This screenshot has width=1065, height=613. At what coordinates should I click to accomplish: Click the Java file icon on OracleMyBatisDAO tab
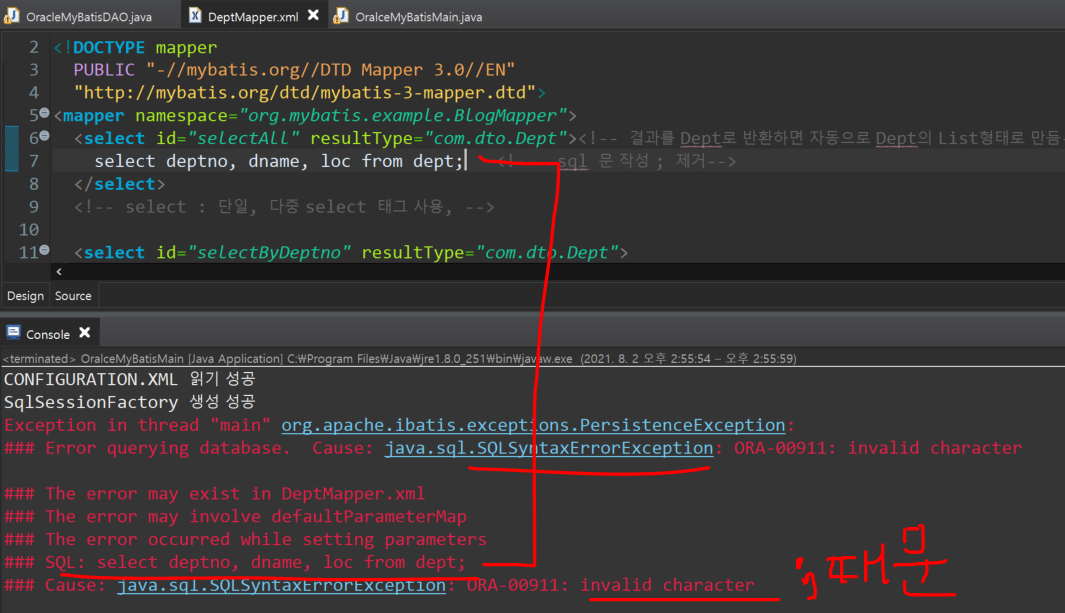[x=12, y=16]
